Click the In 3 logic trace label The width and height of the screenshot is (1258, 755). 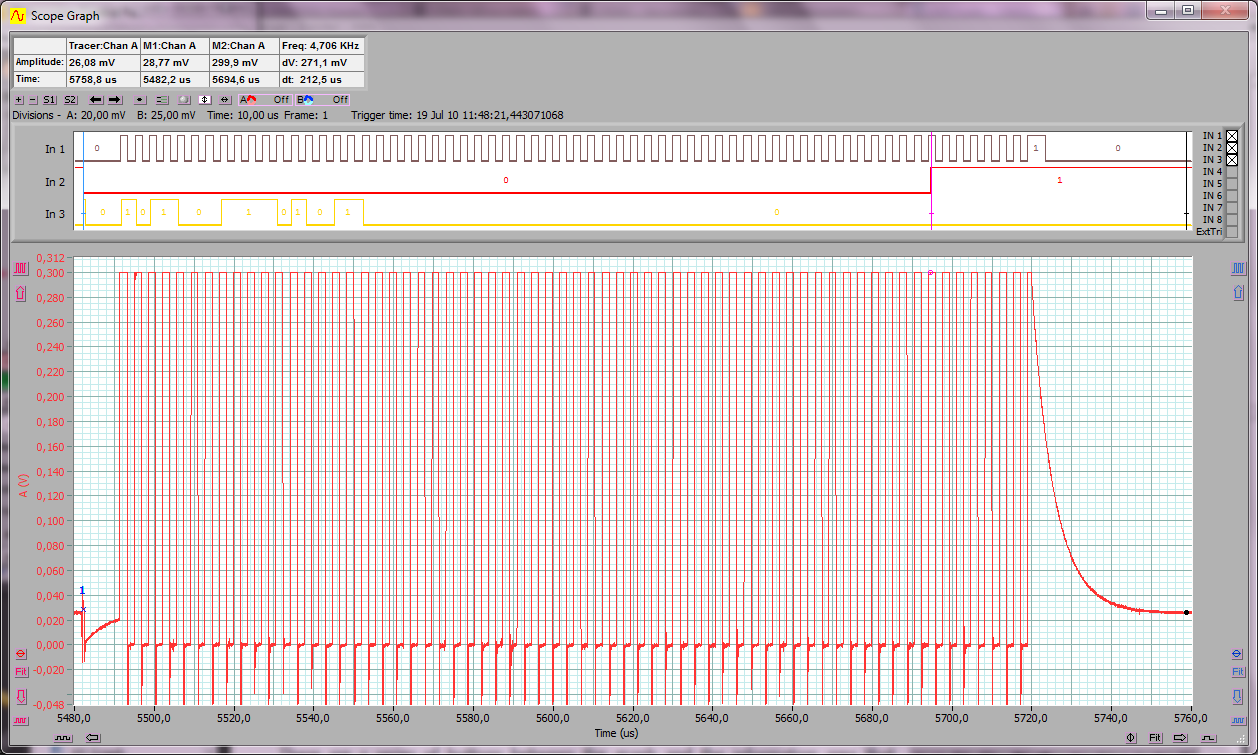(55, 214)
